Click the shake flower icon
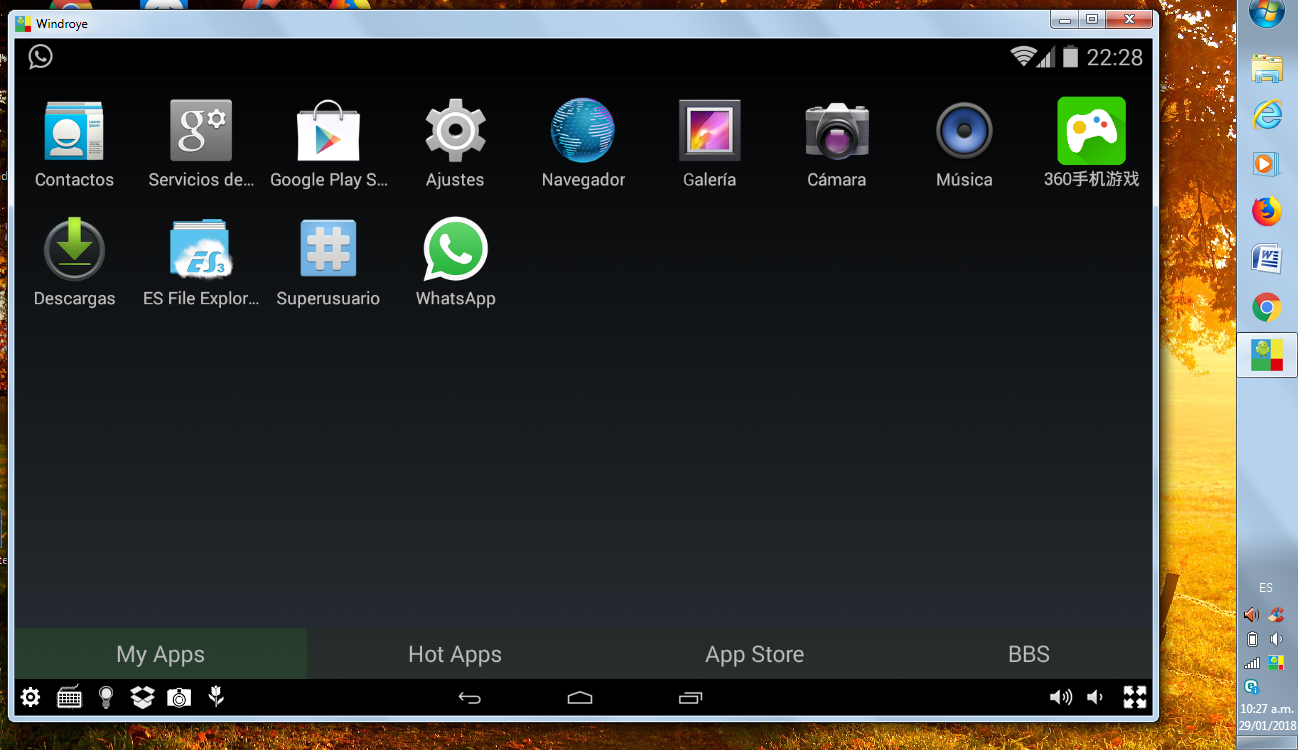 tap(215, 697)
